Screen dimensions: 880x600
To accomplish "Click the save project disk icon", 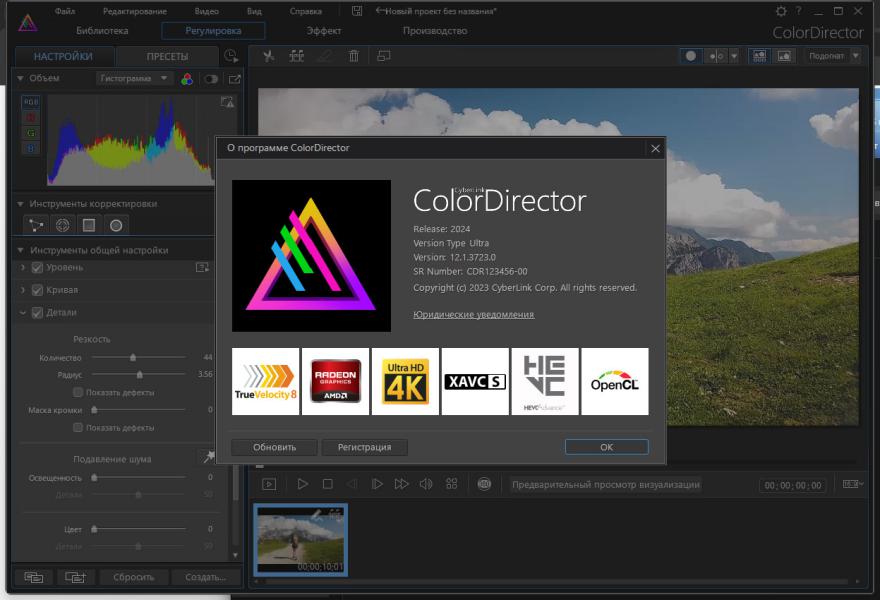I will (x=357, y=11).
